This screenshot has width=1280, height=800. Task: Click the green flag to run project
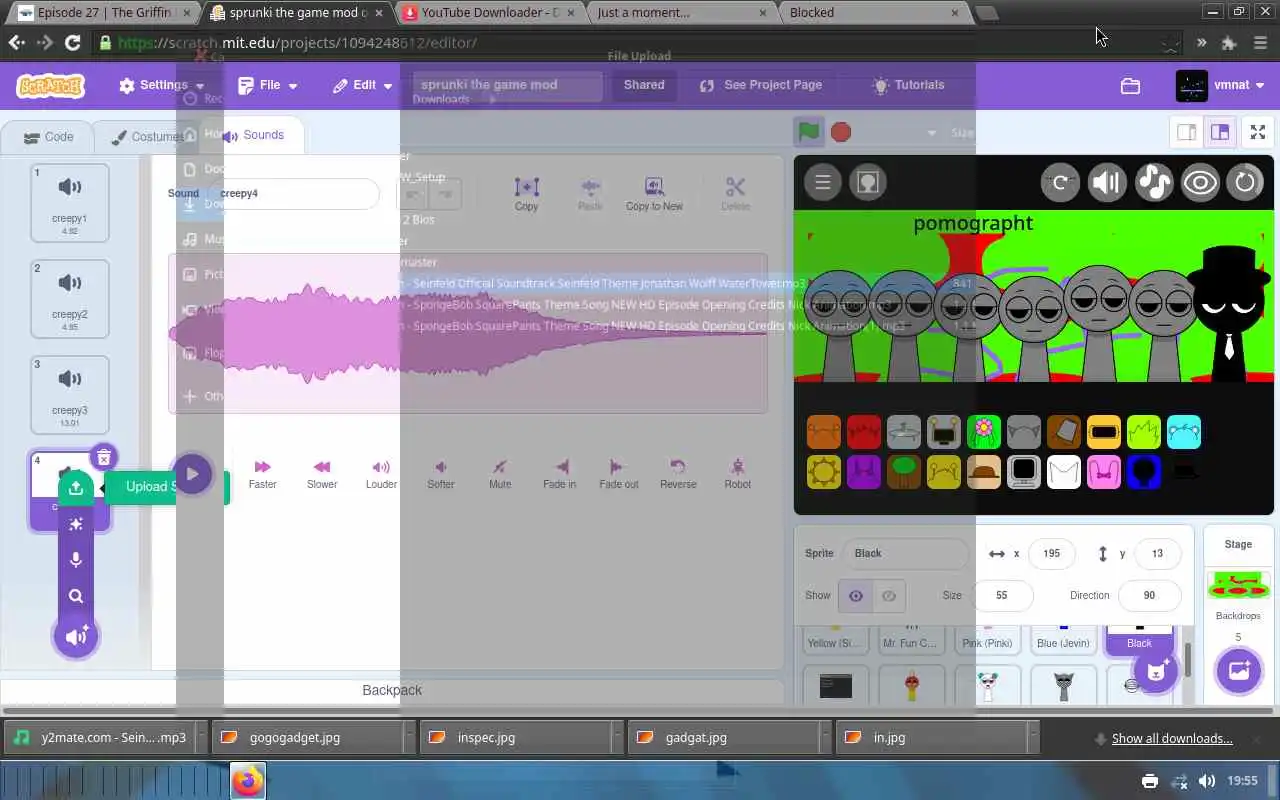809,132
